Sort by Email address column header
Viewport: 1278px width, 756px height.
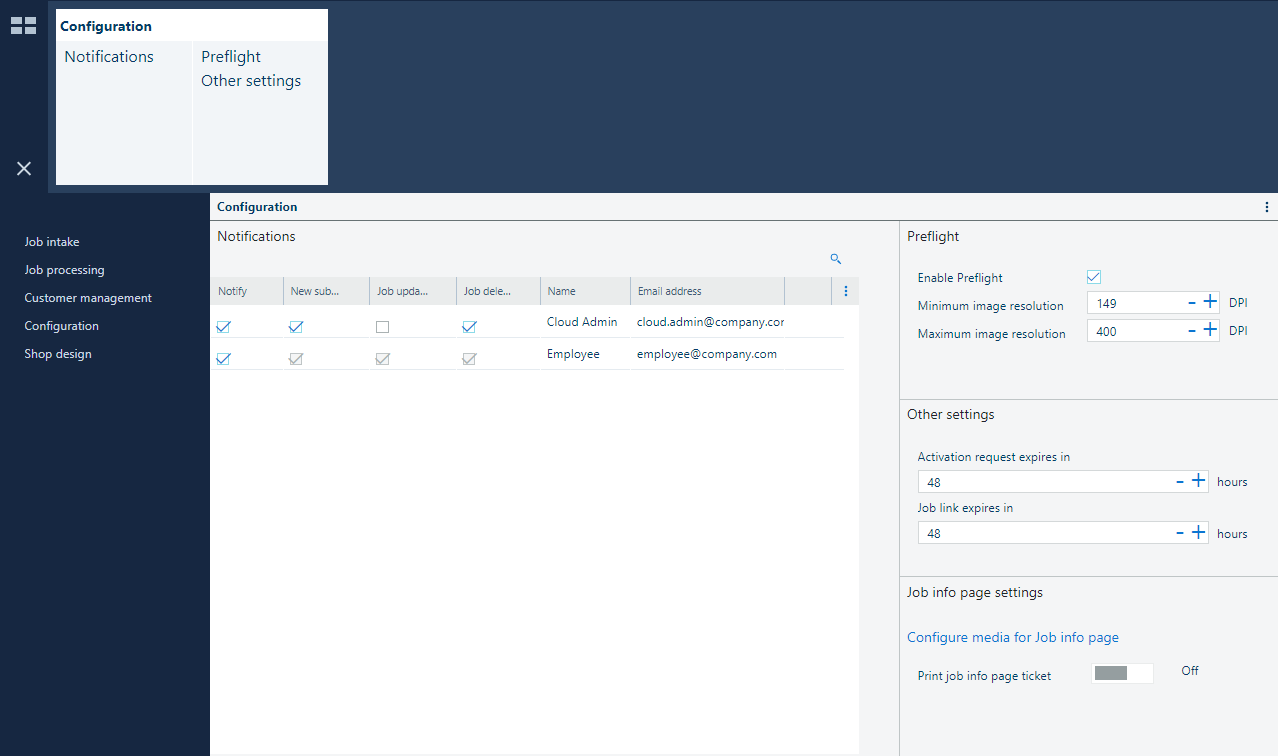pos(707,291)
